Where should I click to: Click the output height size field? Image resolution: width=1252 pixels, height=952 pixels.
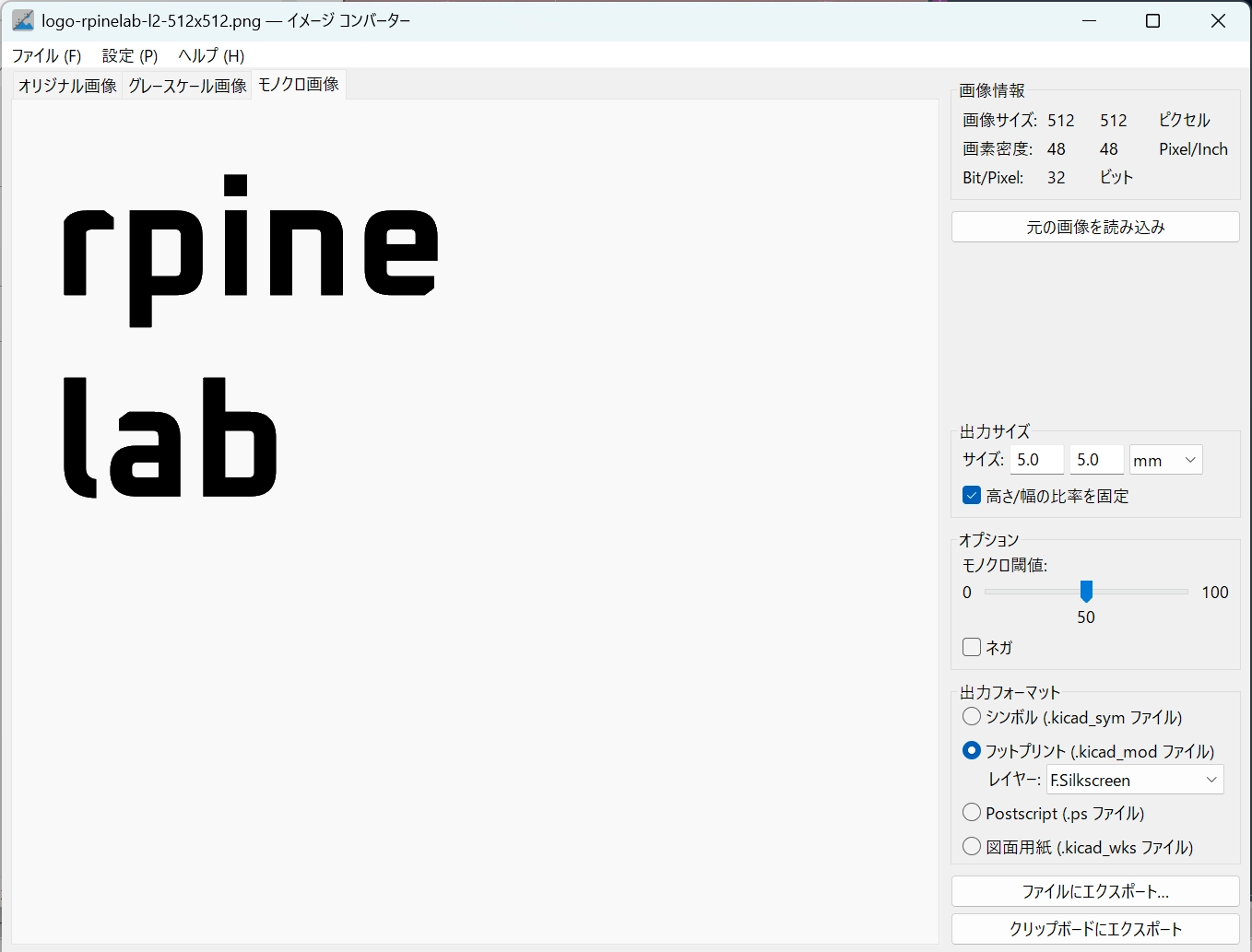point(1097,460)
